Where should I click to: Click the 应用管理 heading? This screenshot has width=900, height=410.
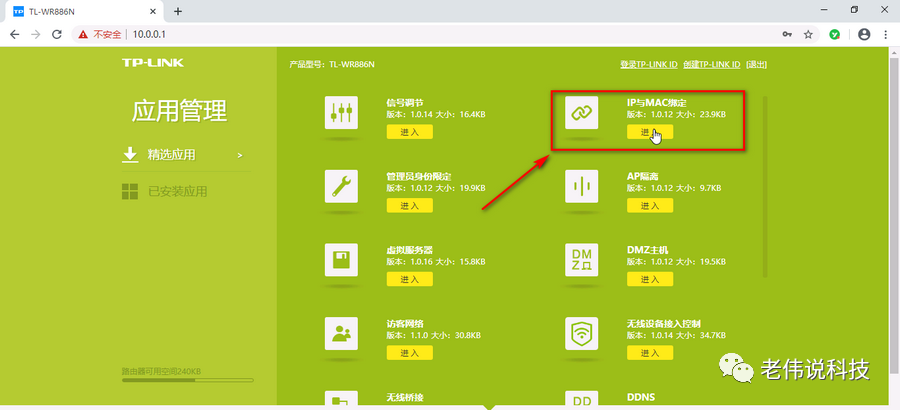click(180, 110)
